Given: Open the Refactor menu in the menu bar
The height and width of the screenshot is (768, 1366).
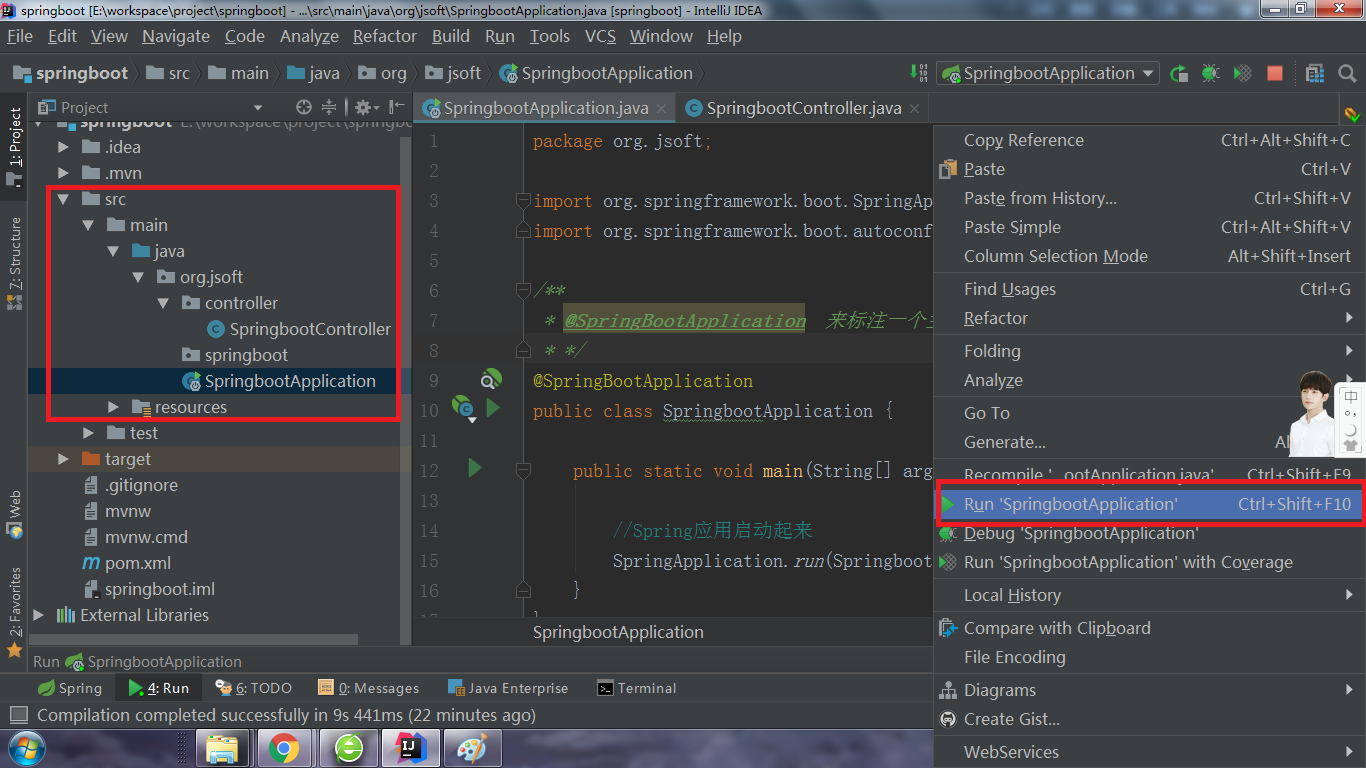Looking at the screenshot, I should tap(384, 36).
